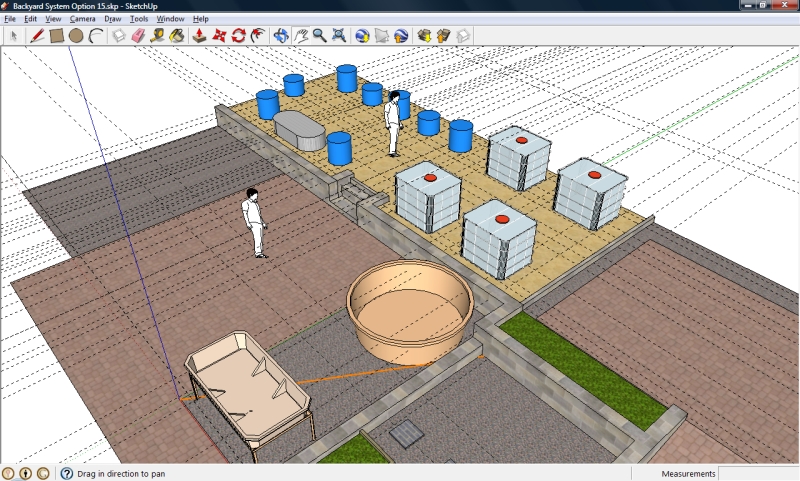The width and height of the screenshot is (800, 481).
Task: Select the Rectangle drawing tool
Action: point(57,35)
